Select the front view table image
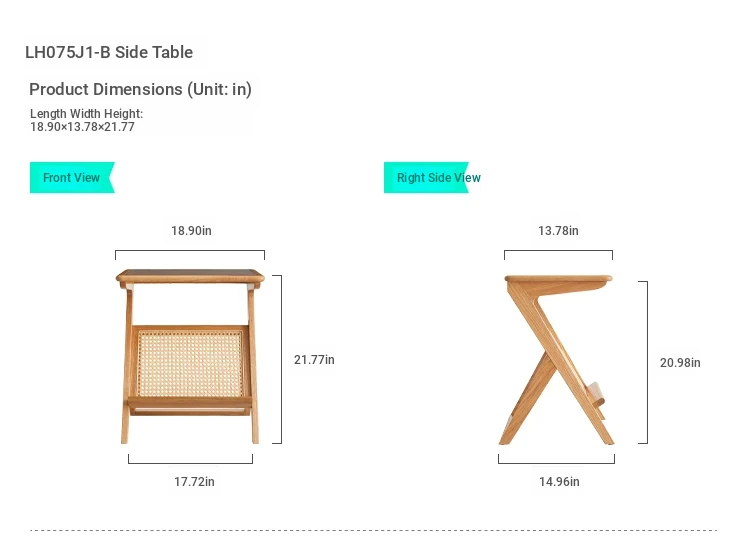Viewport: 750px width, 554px height. 190,356
